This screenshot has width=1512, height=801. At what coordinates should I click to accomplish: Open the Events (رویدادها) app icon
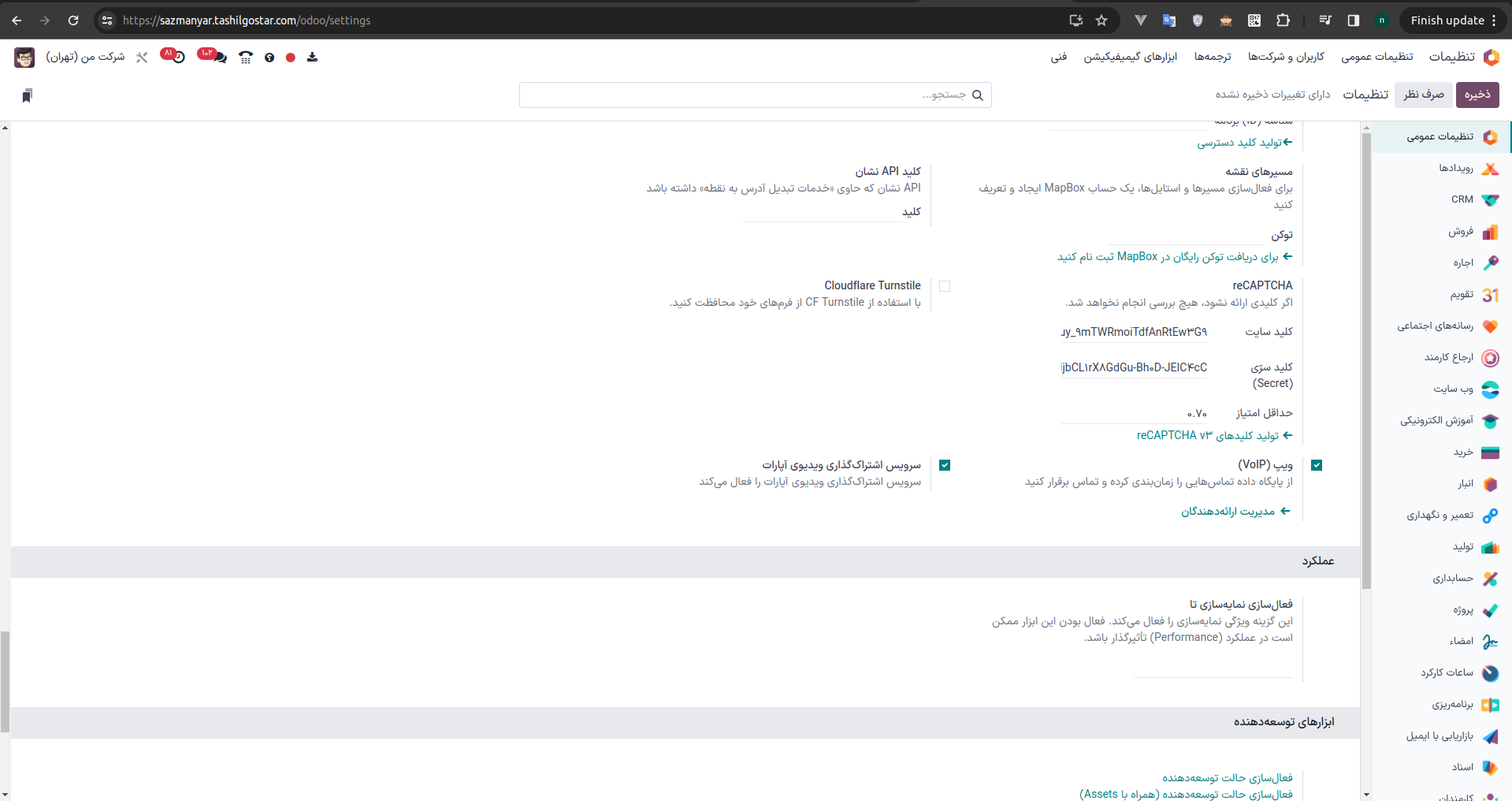pyautogui.click(x=1490, y=169)
